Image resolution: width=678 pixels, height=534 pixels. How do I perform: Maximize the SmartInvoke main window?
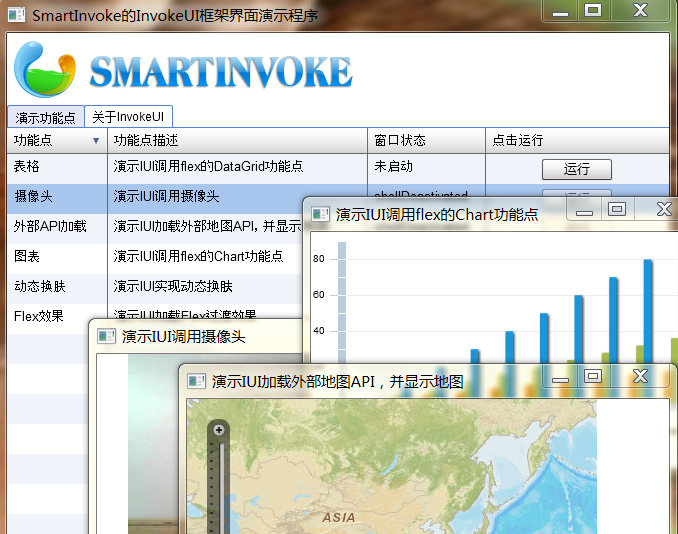(593, 10)
